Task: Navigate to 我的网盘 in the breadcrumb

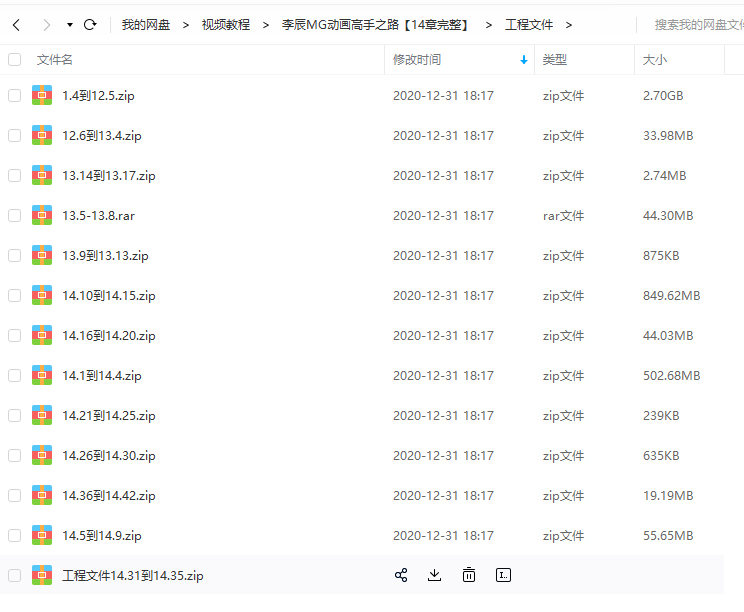Action: coord(146,24)
